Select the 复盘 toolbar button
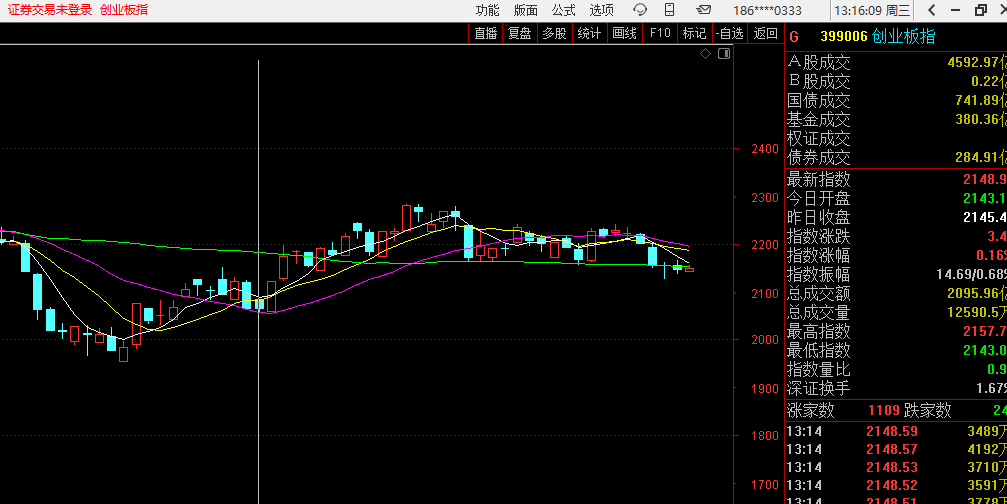Screen dimensions: 1007x504 tap(520, 33)
